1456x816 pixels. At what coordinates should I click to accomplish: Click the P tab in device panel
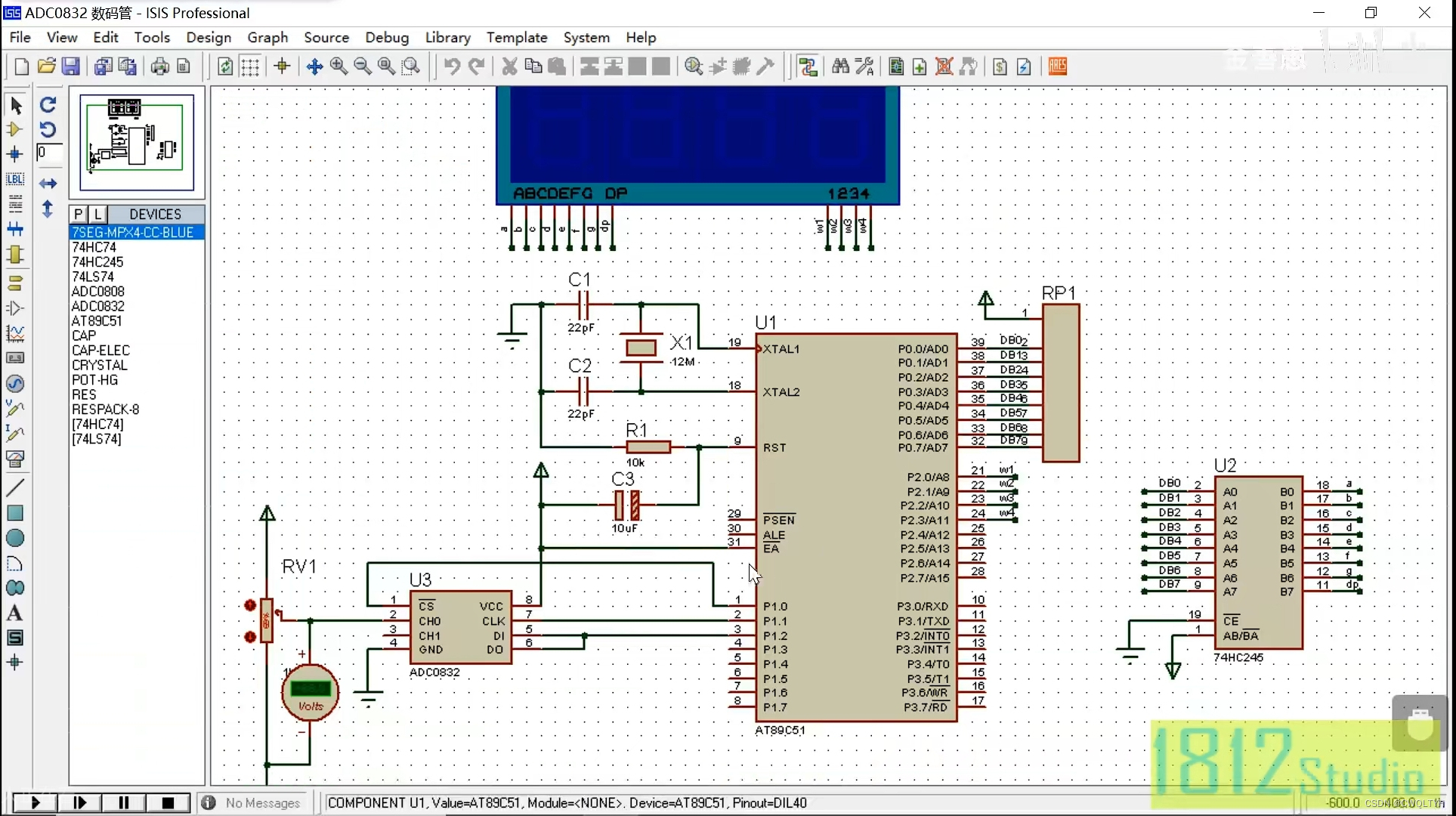click(x=78, y=213)
